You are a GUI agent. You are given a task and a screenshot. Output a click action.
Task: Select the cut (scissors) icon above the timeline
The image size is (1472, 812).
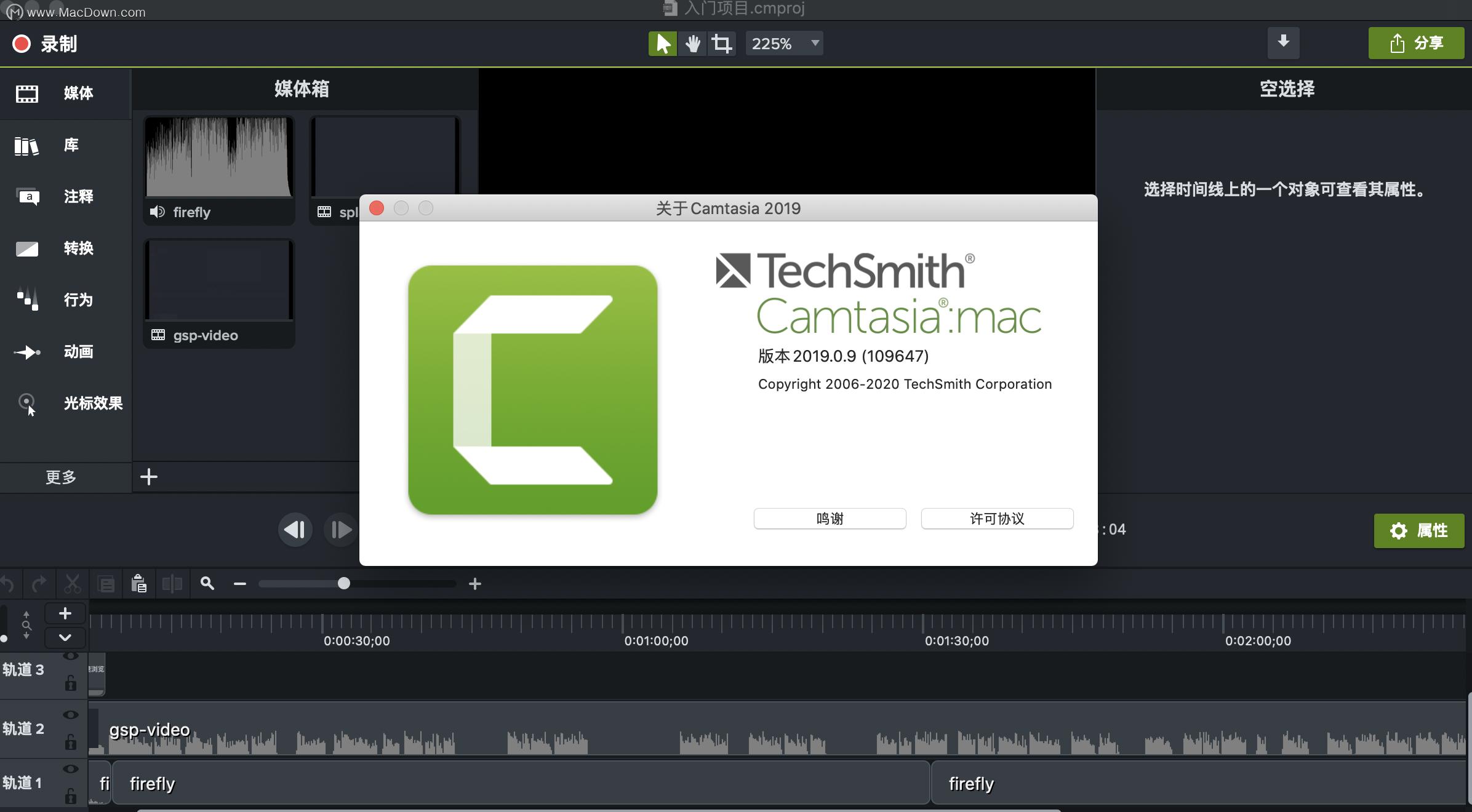(72, 584)
